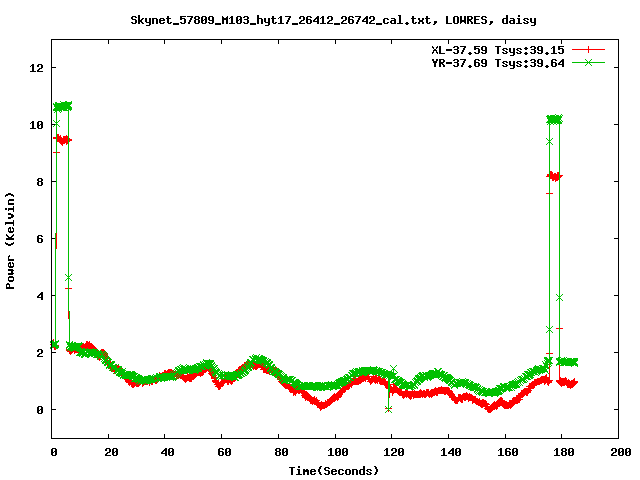
Task: Click the x-axis tick label 100
Action: [338, 452]
